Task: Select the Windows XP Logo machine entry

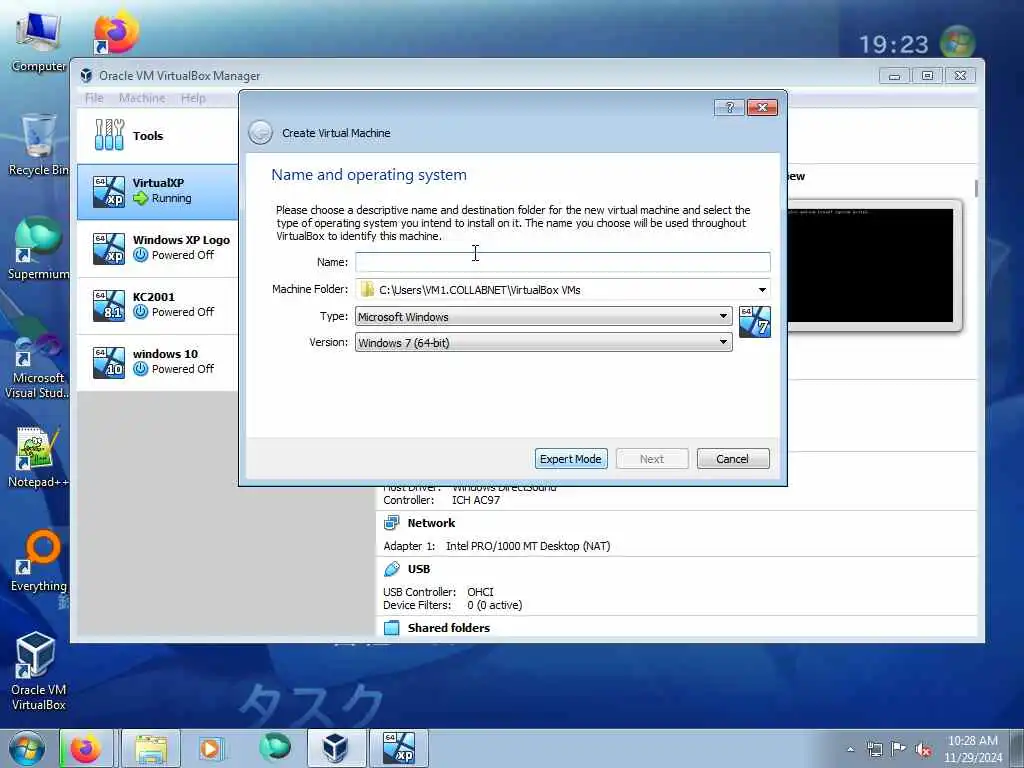Action: click(x=157, y=249)
